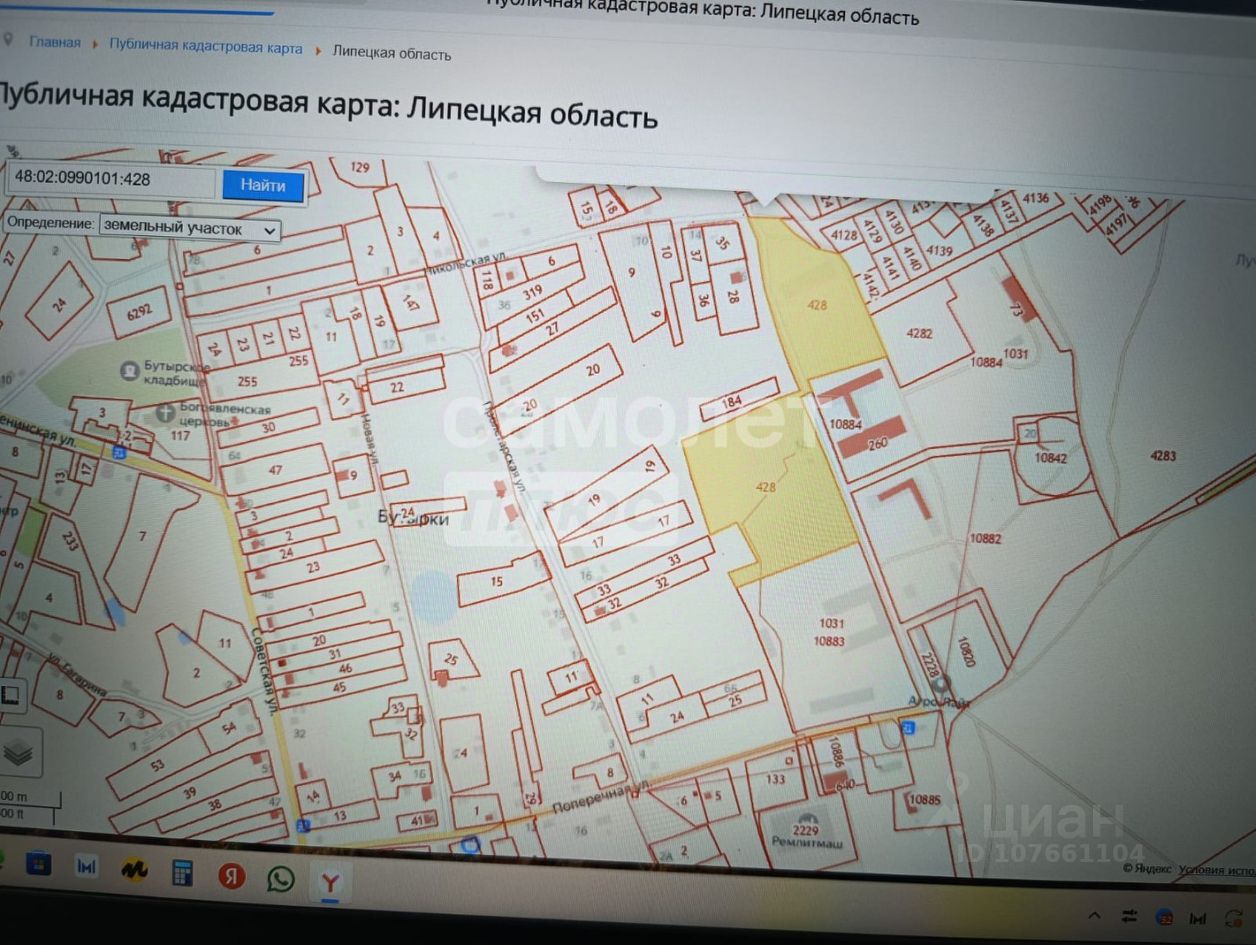The width and height of the screenshot is (1256, 945).
Task: Open Microsoft Store from taskbar
Action: point(39,863)
